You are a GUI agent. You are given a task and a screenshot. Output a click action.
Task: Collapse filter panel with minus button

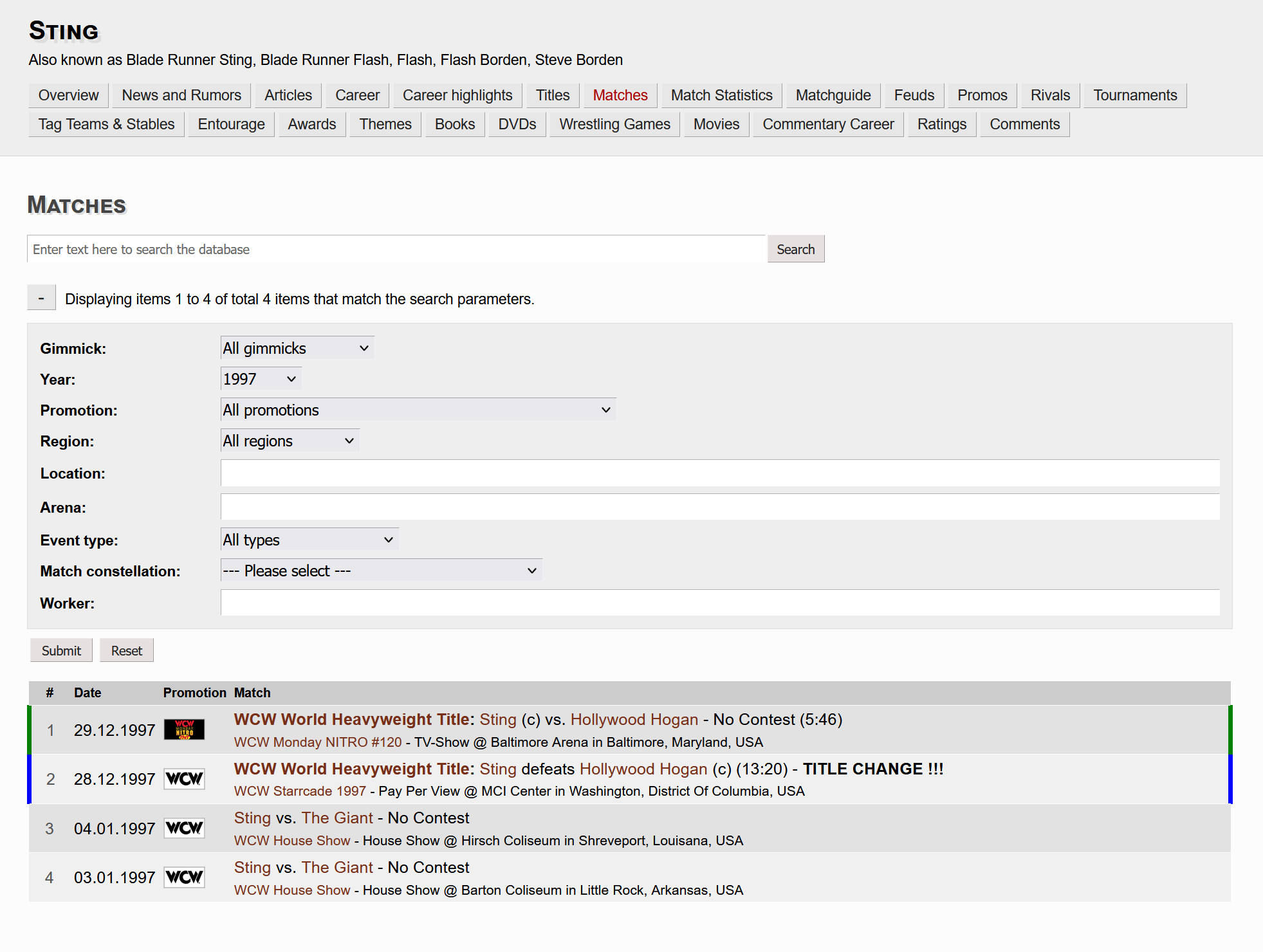(x=41, y=298)
